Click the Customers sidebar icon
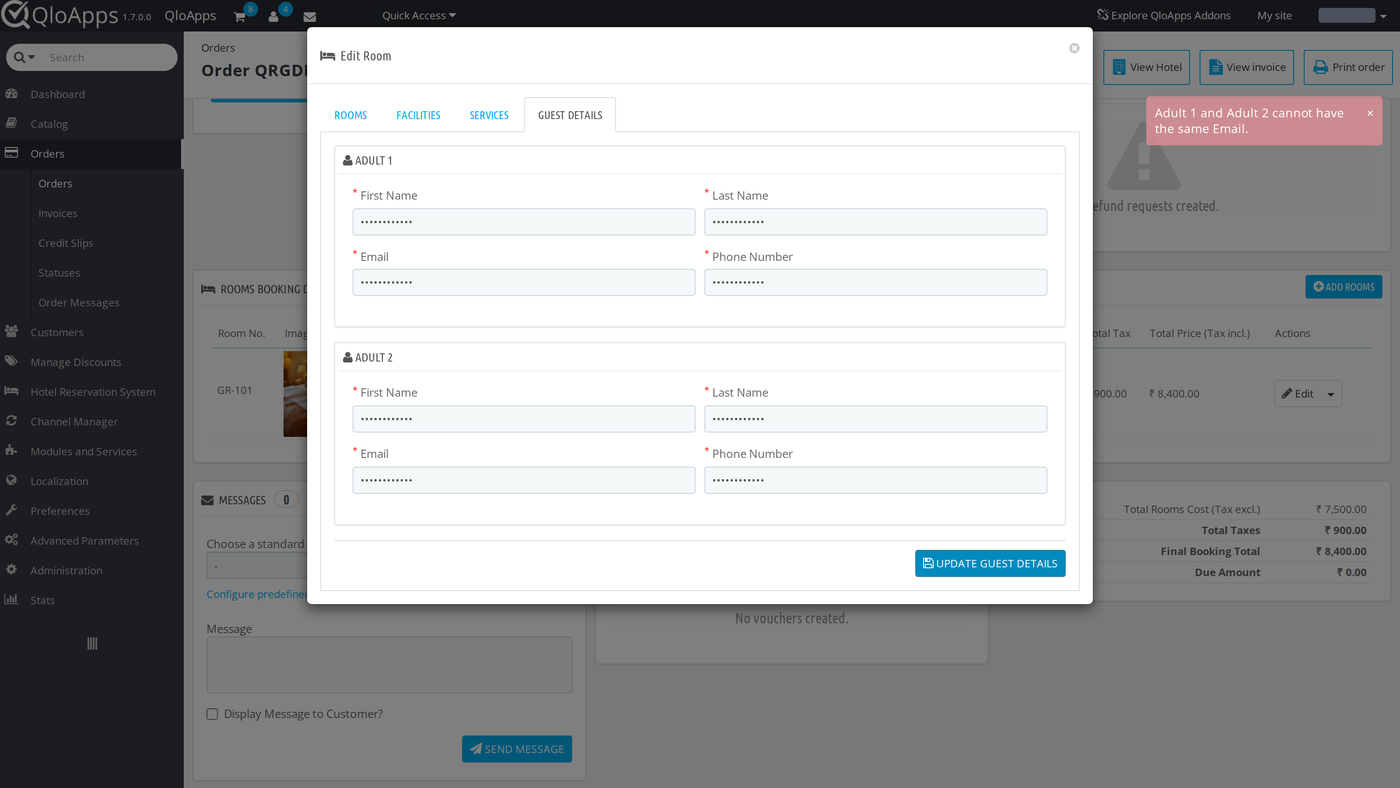1400x788 pixels. tap(12, 332)
